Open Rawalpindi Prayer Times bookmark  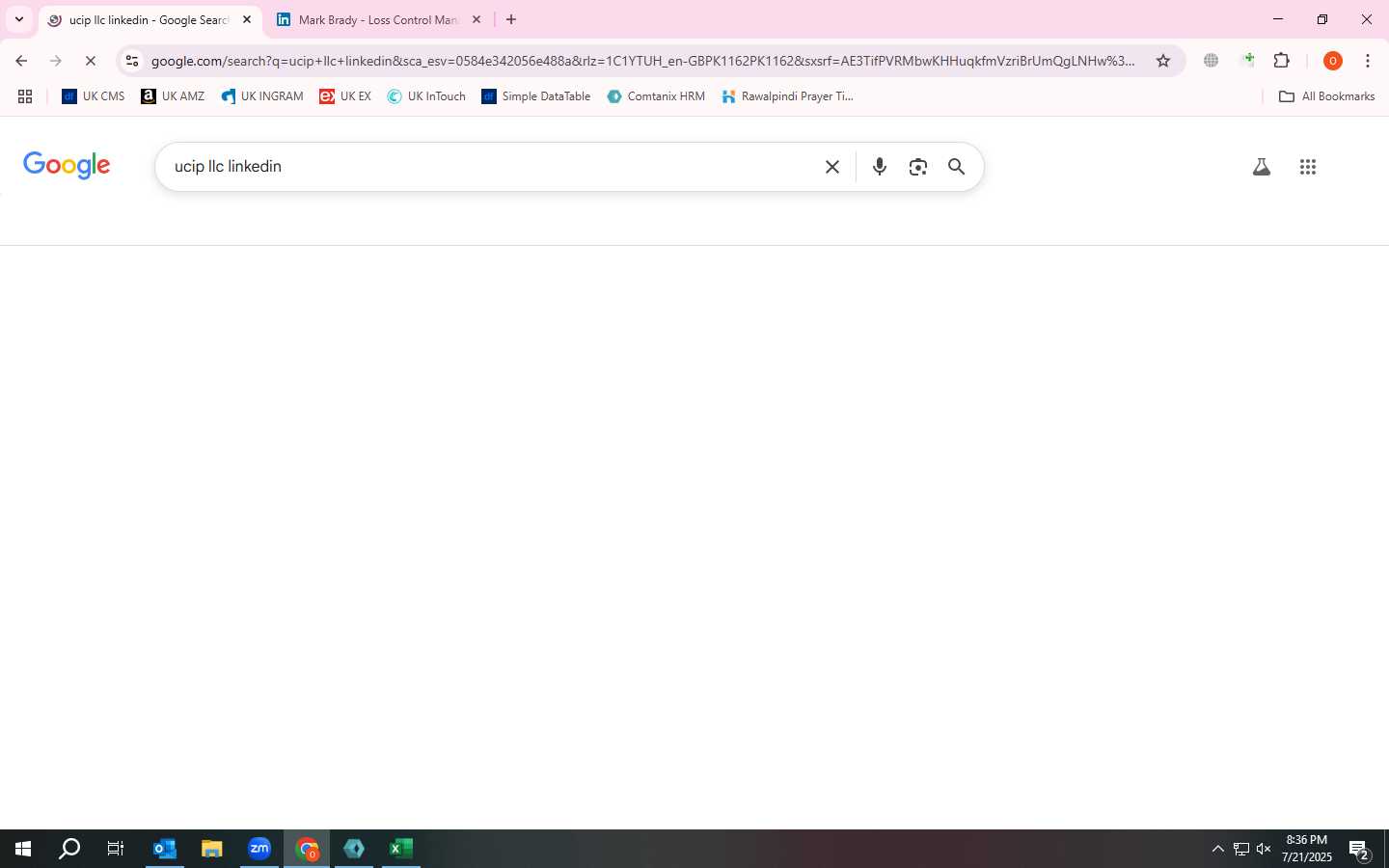click(x=788, y=96)
